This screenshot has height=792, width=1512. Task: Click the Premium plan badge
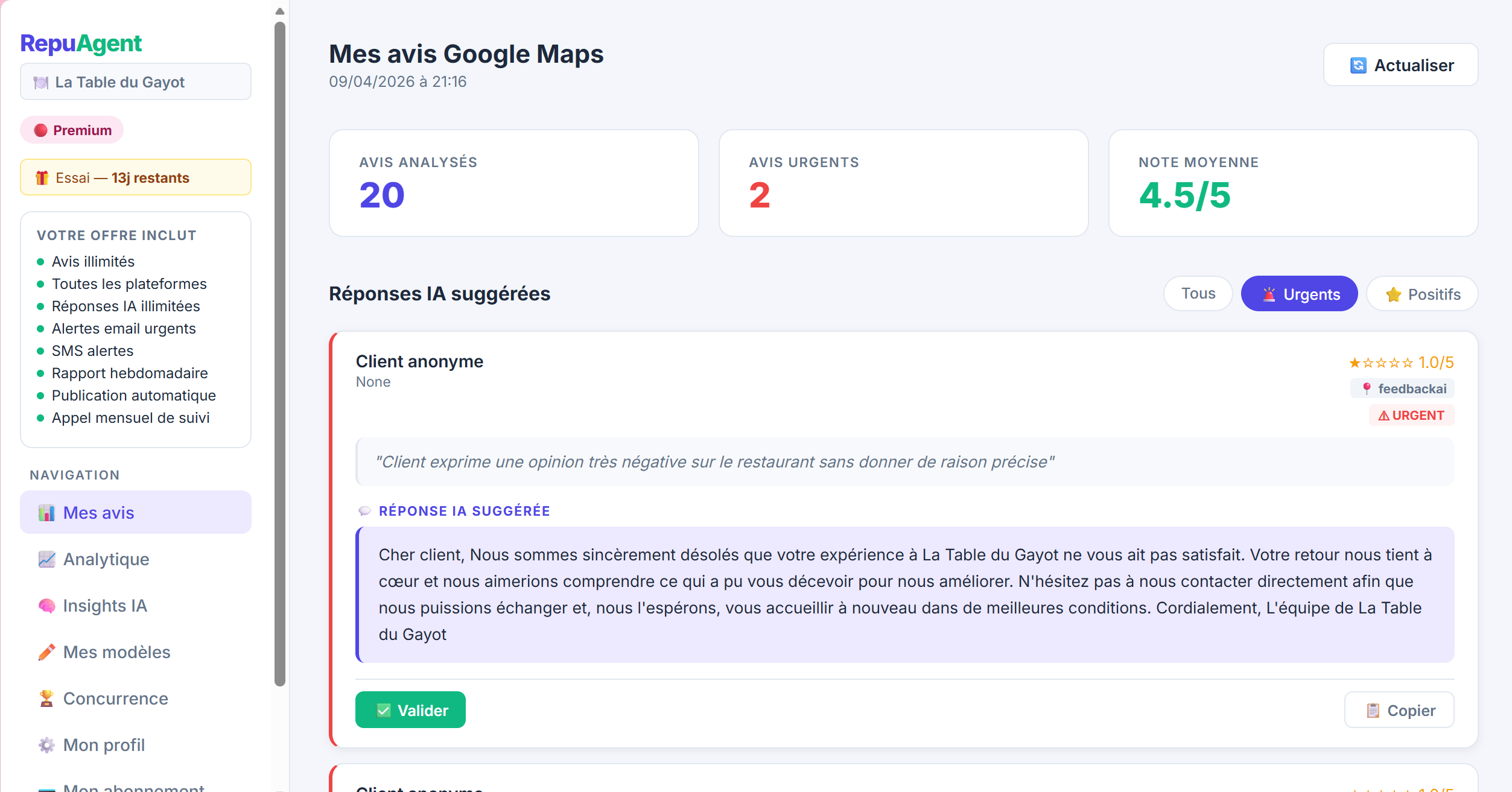coord(72,130)
